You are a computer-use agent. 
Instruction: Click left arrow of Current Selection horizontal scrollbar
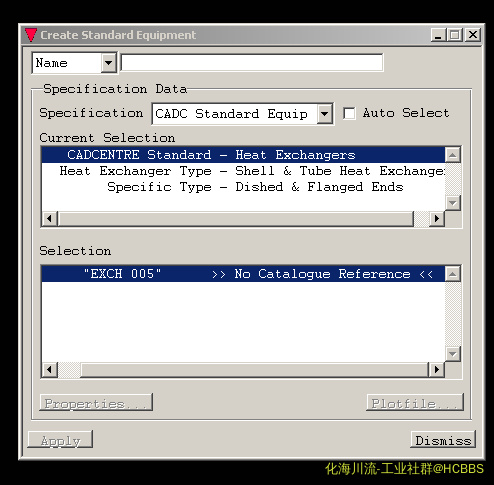[50, 219]
